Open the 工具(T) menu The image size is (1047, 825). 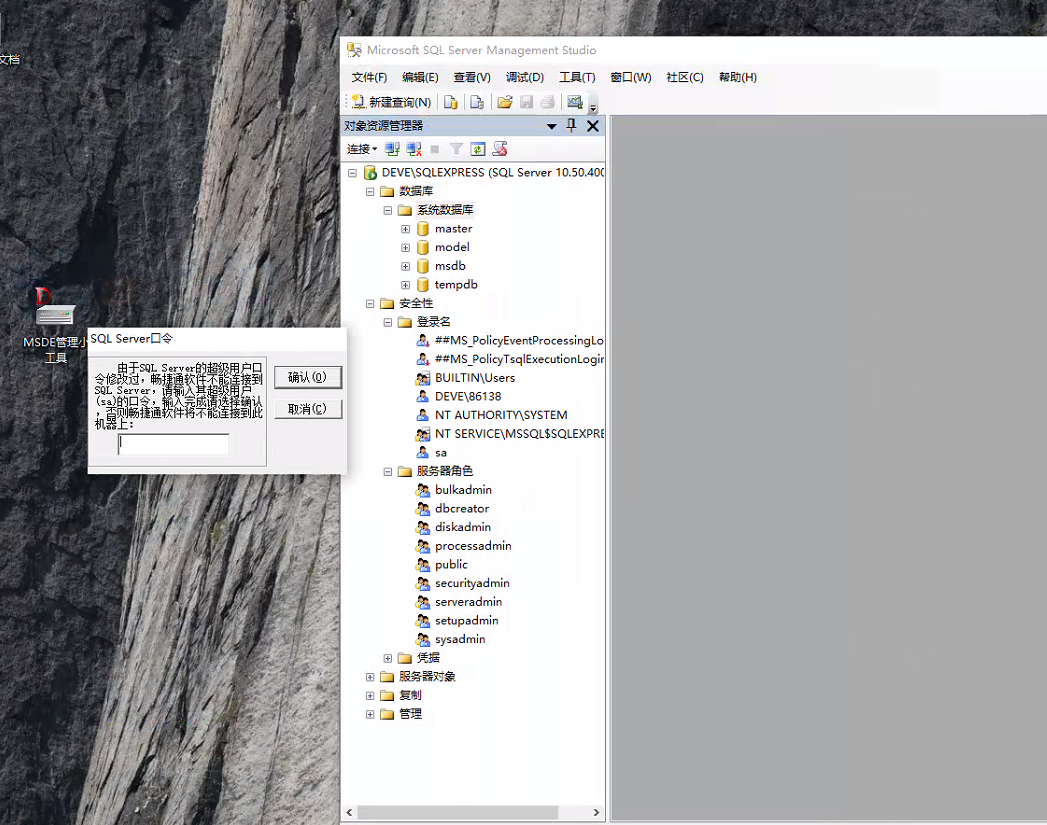tap(577, 77)
